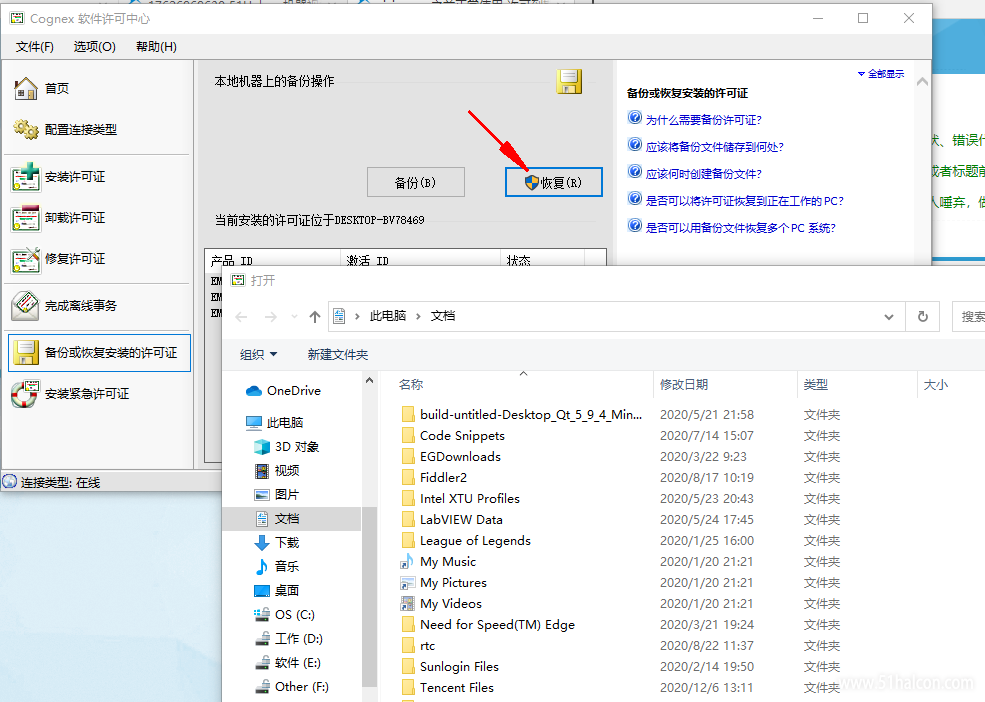Click the help icon beside 是否可以用备份文件恢复多个 PC 系统?
985x702 pixels.
coord(635,226)
